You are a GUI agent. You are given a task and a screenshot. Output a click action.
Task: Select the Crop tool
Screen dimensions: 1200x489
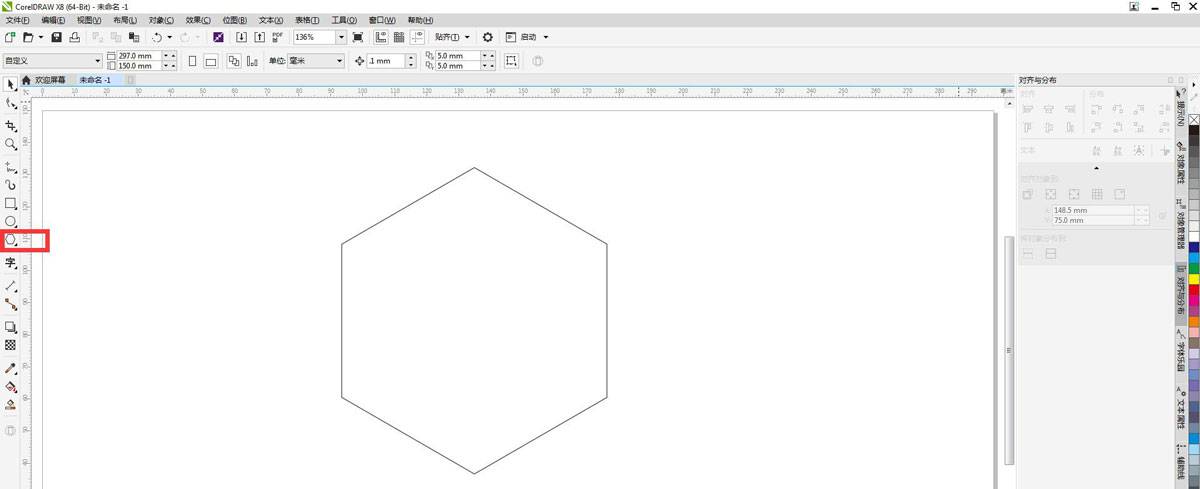pos(11,126)
